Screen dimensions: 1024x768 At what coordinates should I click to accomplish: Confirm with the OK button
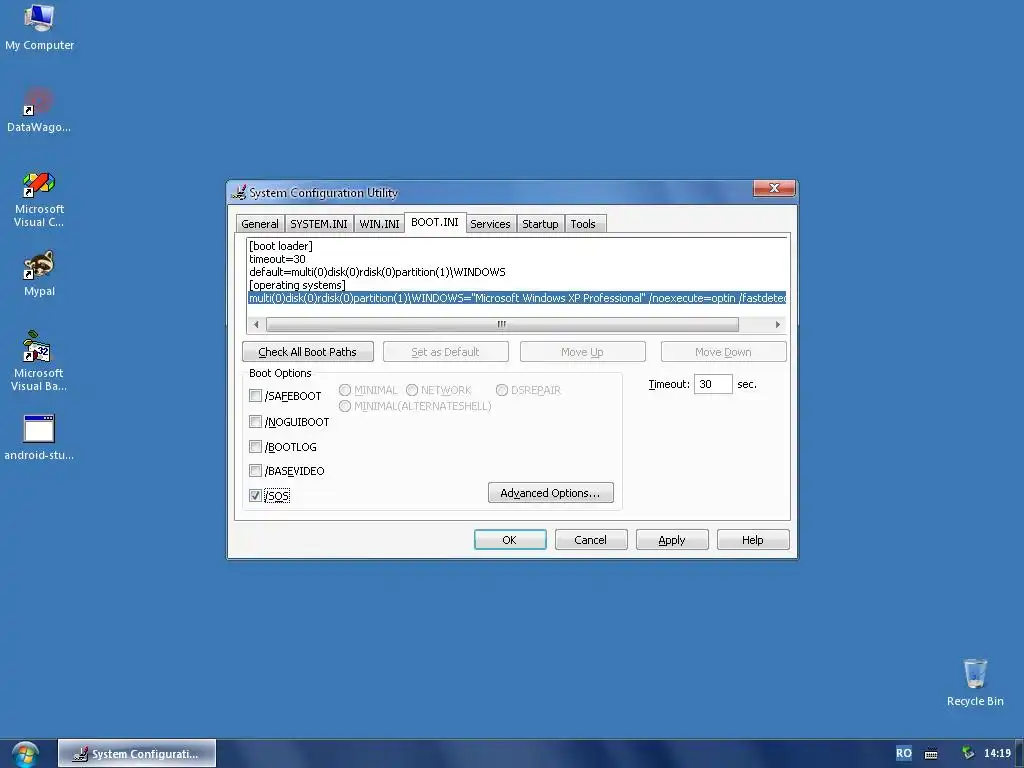[x=510, y=540]
